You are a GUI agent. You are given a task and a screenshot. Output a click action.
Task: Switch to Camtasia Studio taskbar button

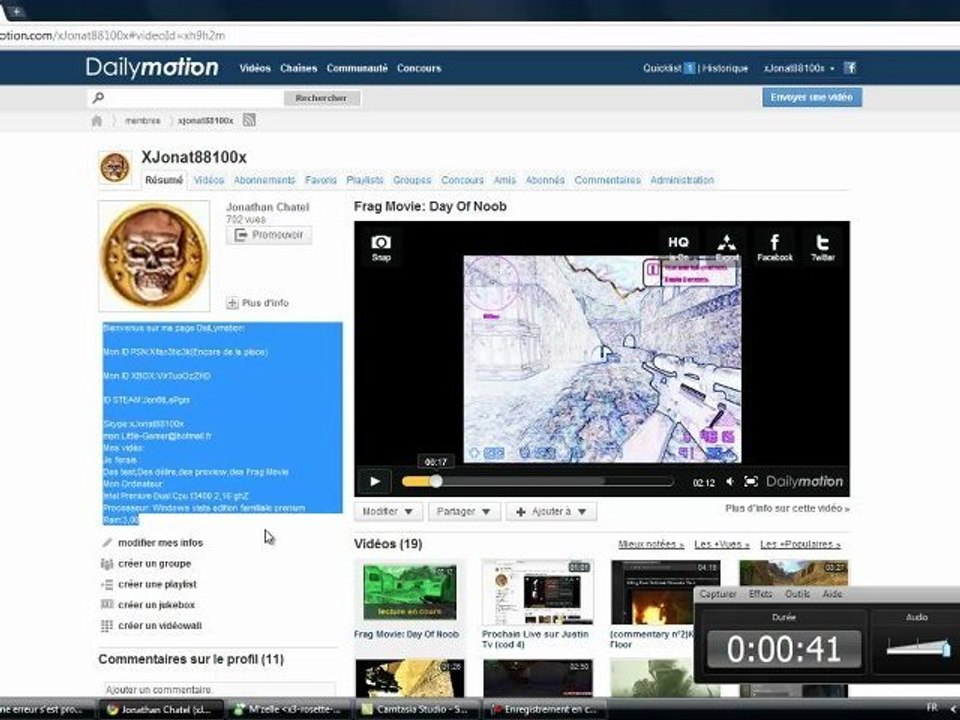pos(417,709)
